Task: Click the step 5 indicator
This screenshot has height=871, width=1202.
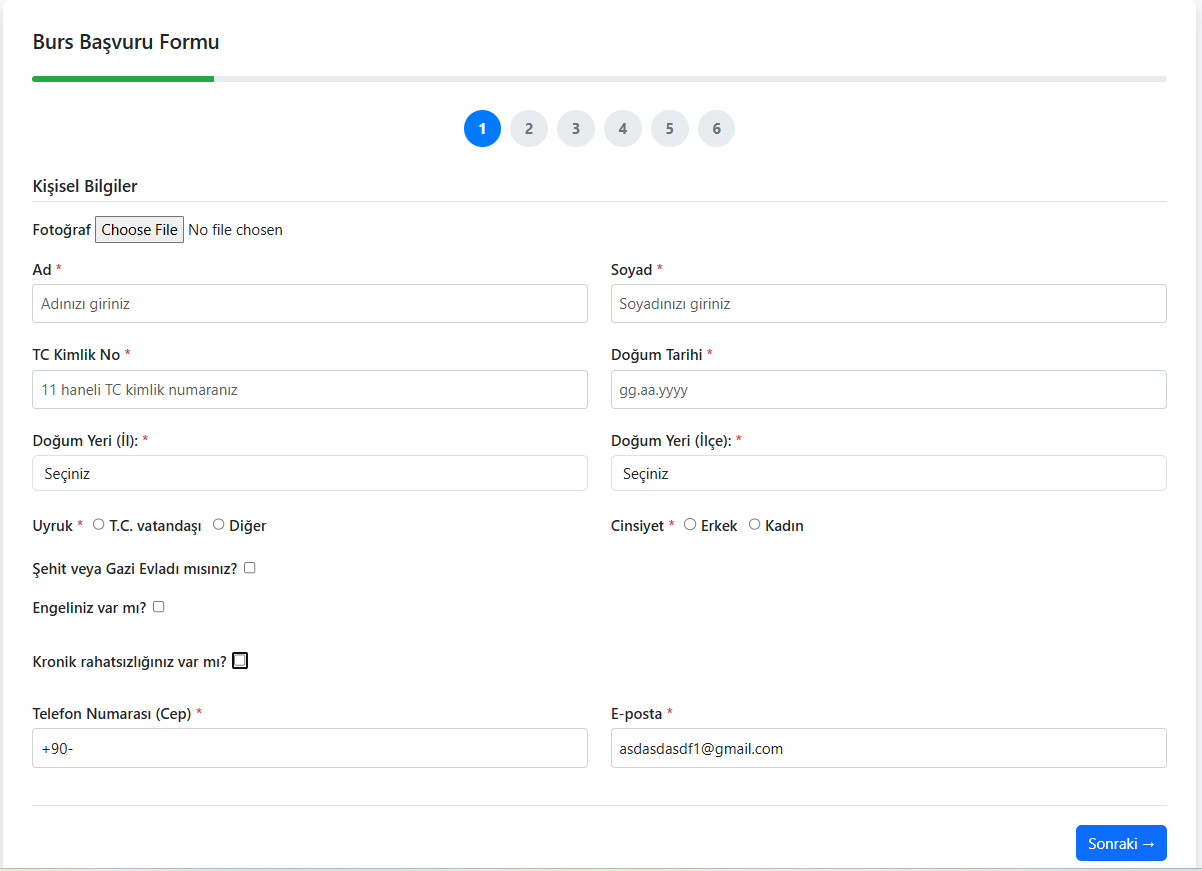Action: (x=670, y=128)
